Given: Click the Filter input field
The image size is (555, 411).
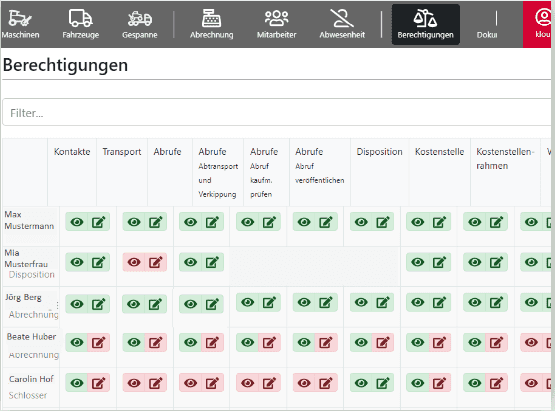Looking at the screenshot, I should click(x=277, y=113).
